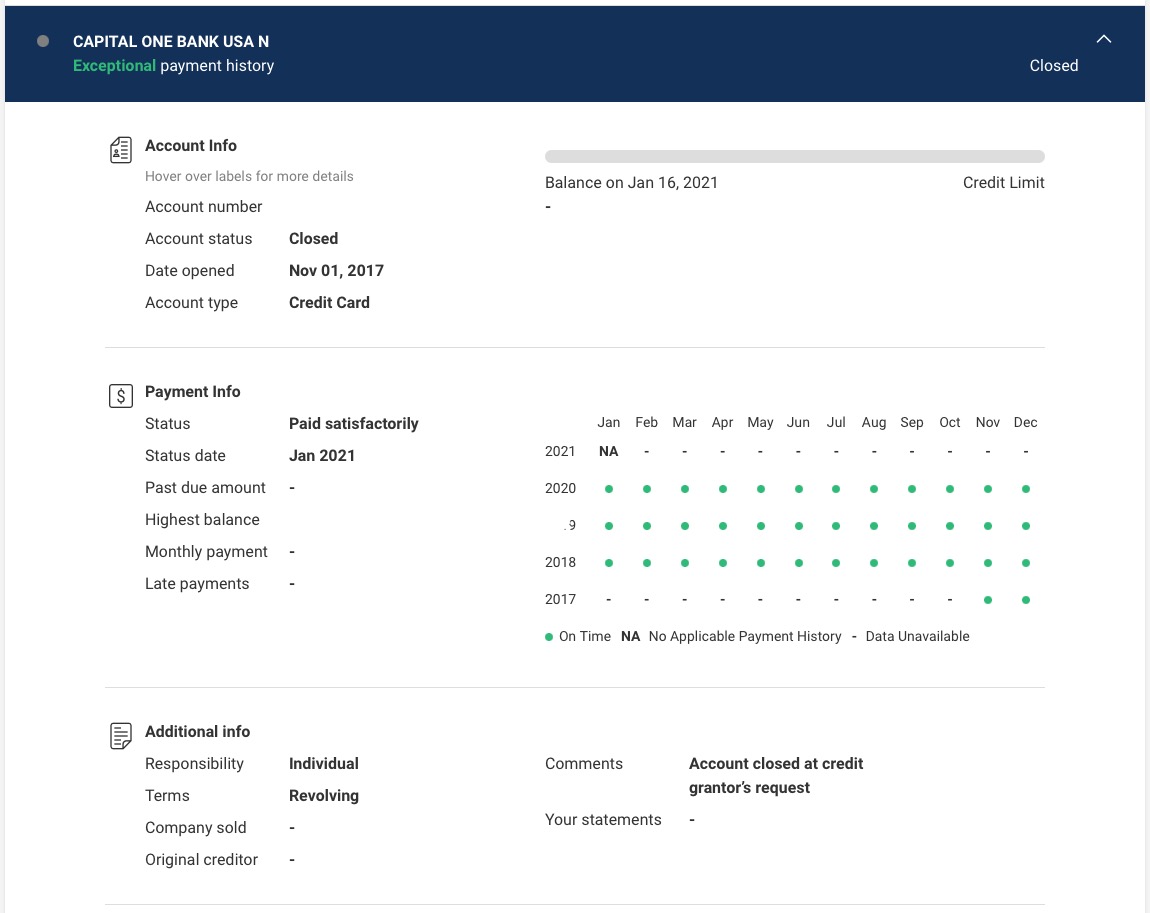This screenshot has height=913, width=1150.
Task: Click the Nov 01, 2017 date value
Action: (336, 271)
